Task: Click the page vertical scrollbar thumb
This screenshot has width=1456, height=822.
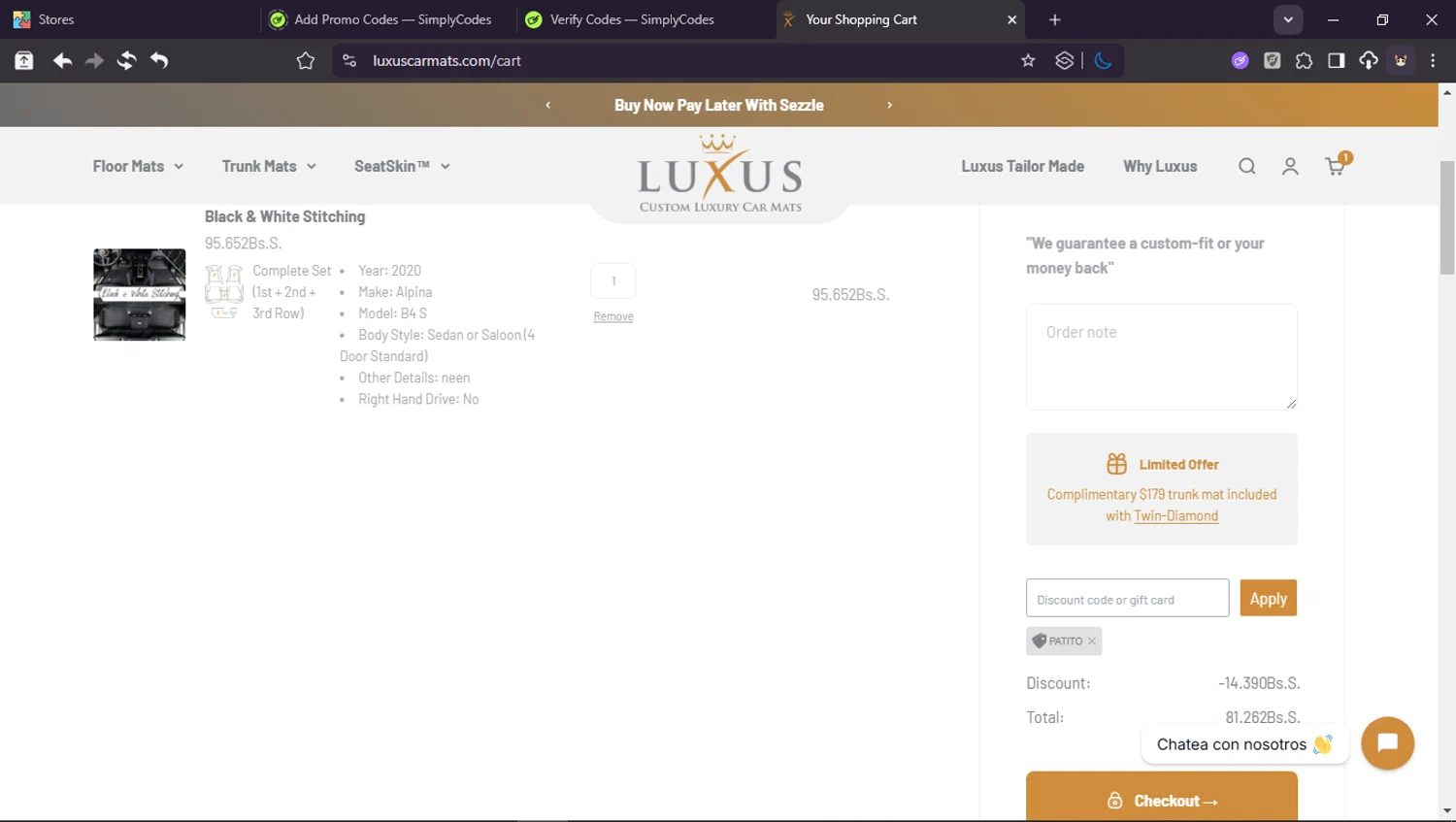Action: click(x=1447, y=217)
